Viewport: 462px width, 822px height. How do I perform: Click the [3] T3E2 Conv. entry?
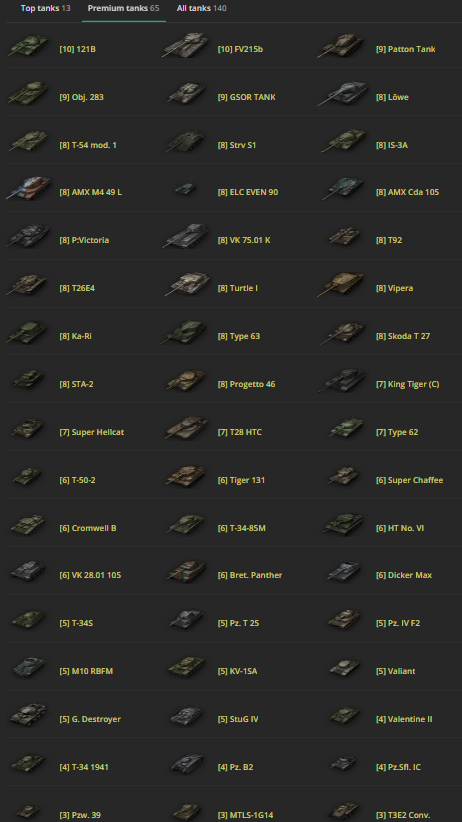403,815
